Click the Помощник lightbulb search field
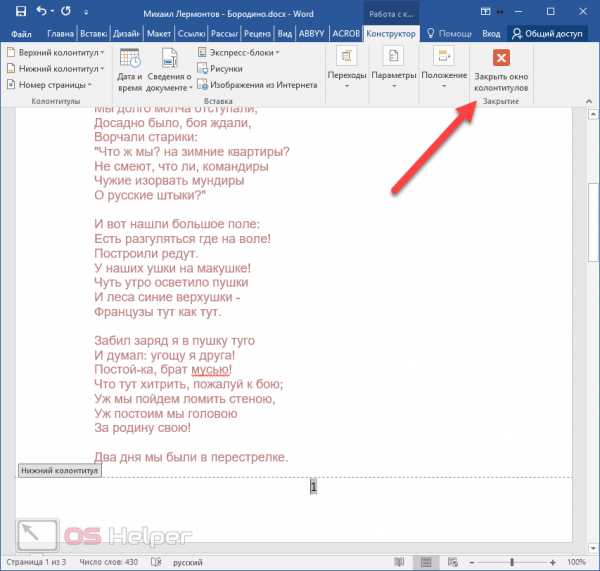 tap(449, 34)
